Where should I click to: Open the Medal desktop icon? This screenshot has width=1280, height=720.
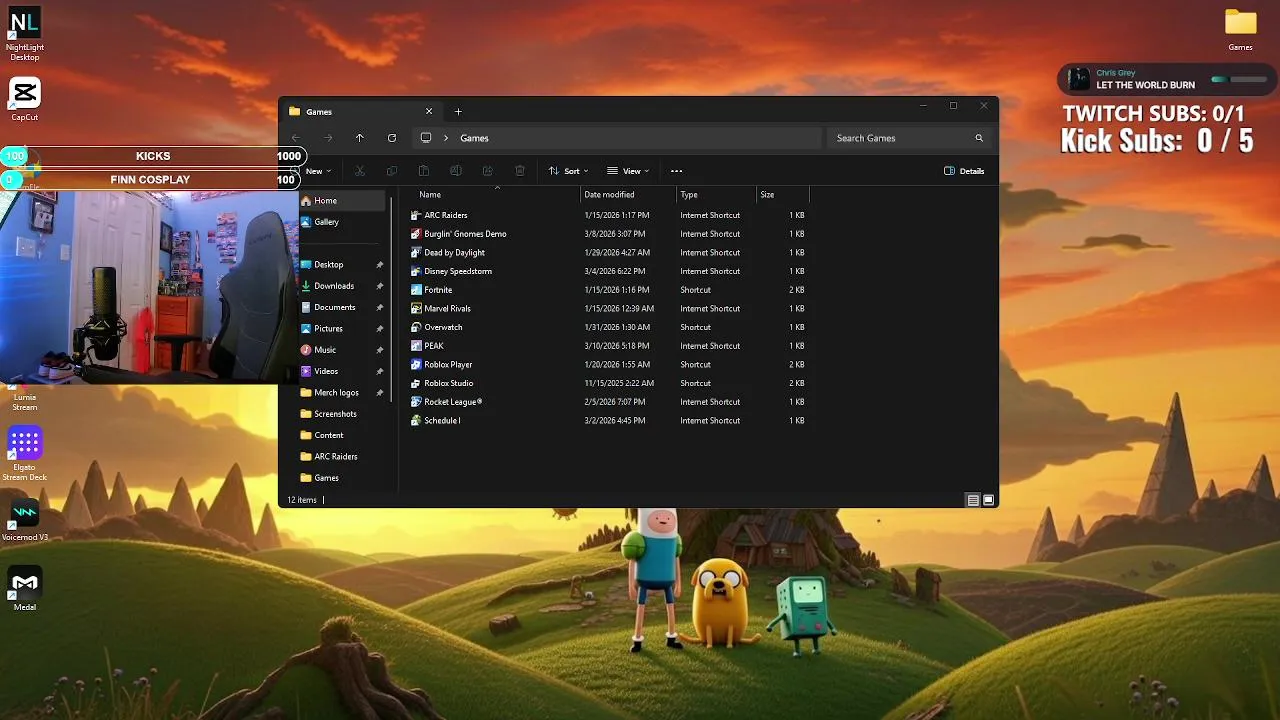point(25,588)
